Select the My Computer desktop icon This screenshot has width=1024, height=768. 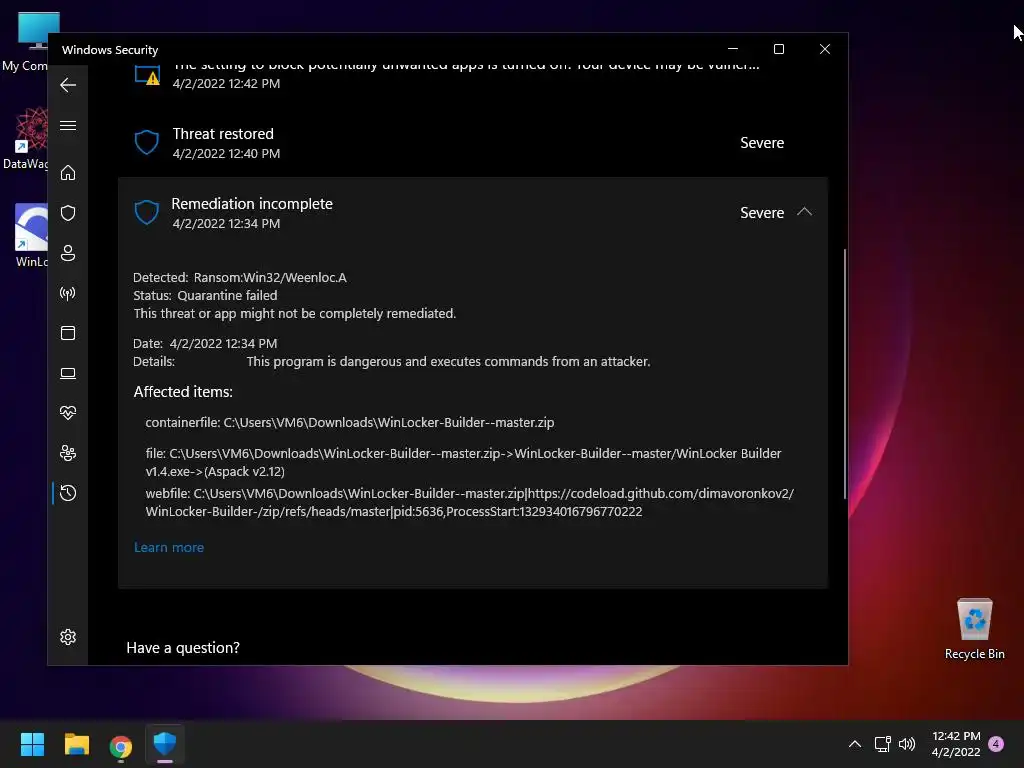(26, 42)
